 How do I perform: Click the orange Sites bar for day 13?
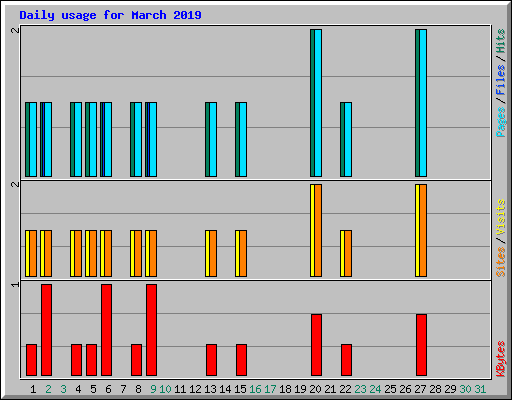[213, 253]
